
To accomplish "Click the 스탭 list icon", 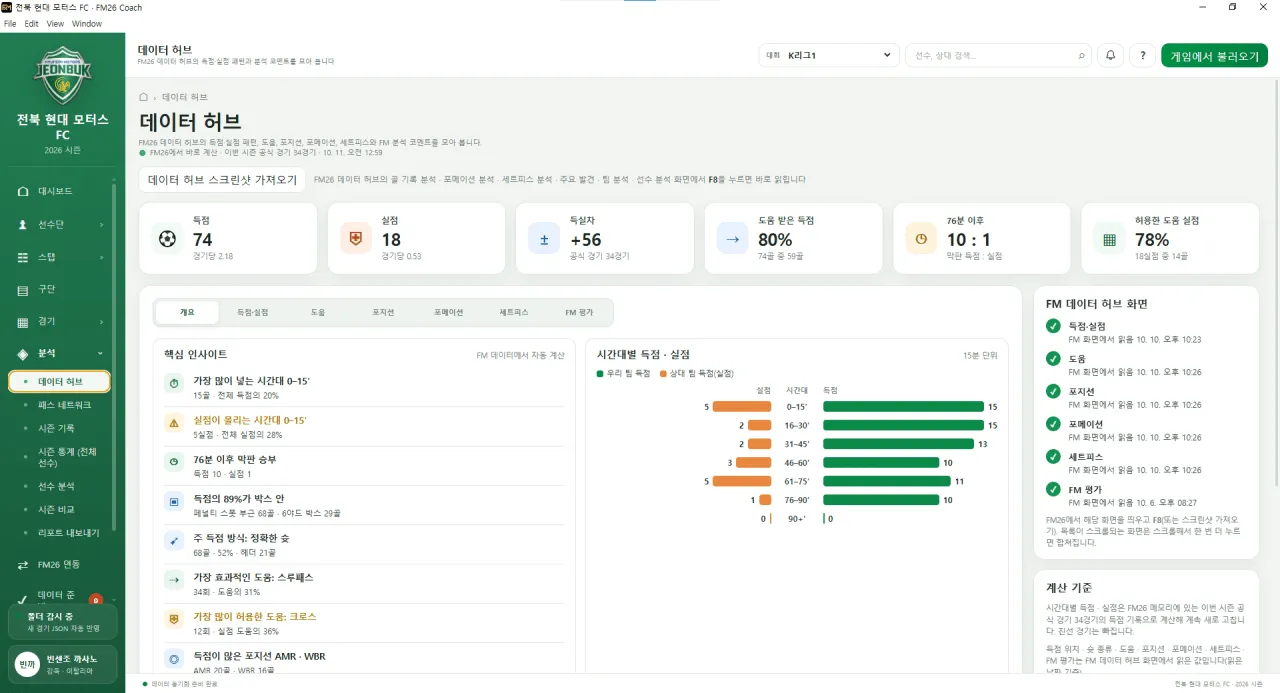I will pyautogui.click(x=23, y=257).
